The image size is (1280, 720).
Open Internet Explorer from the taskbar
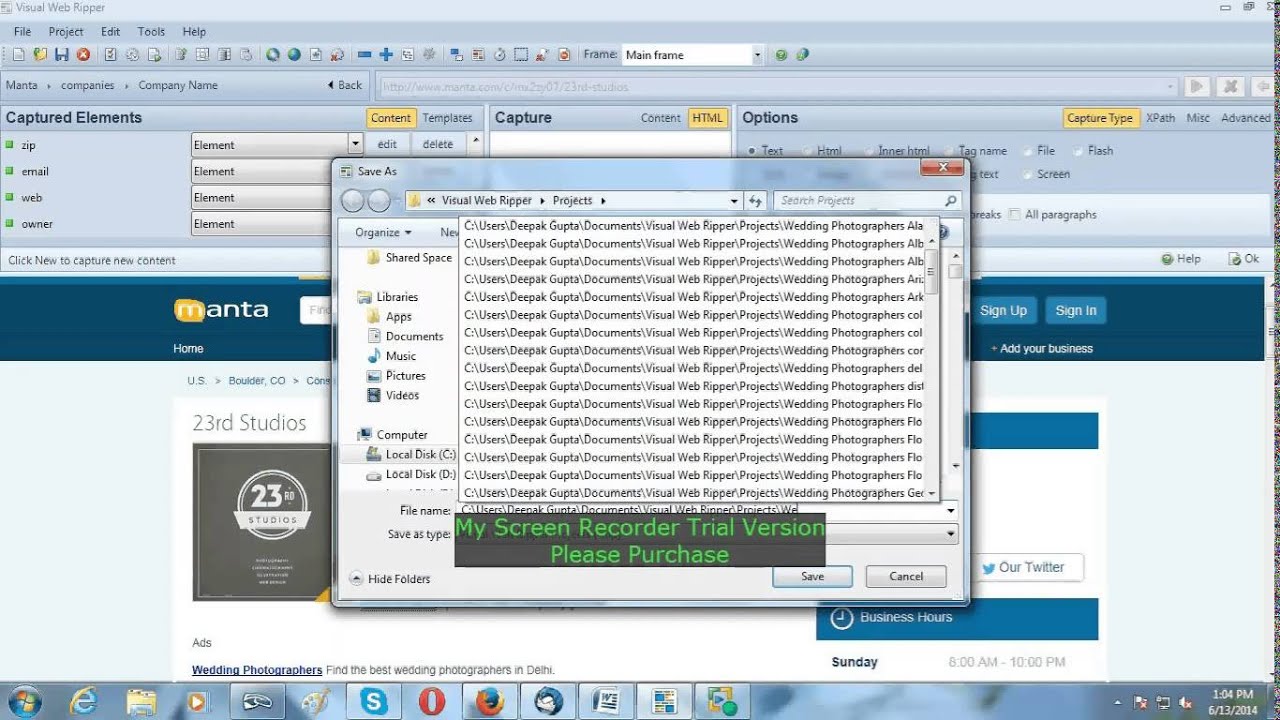coord(84,701)
